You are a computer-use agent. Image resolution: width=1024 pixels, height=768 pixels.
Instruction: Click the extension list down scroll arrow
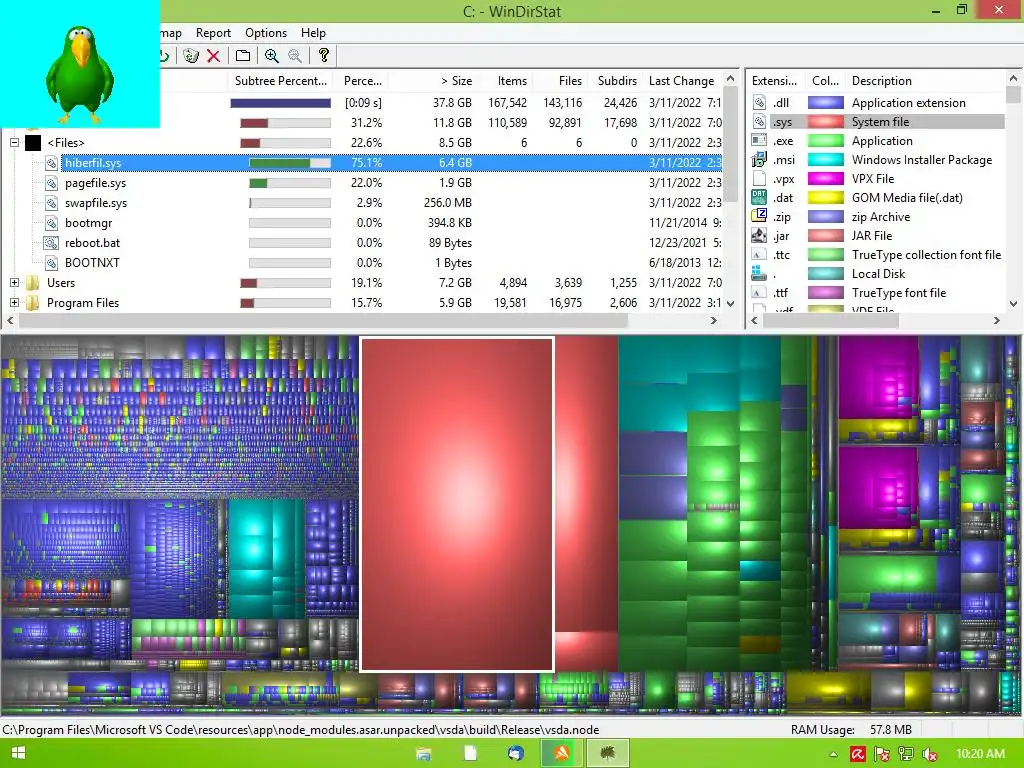tap(1013, 304)
